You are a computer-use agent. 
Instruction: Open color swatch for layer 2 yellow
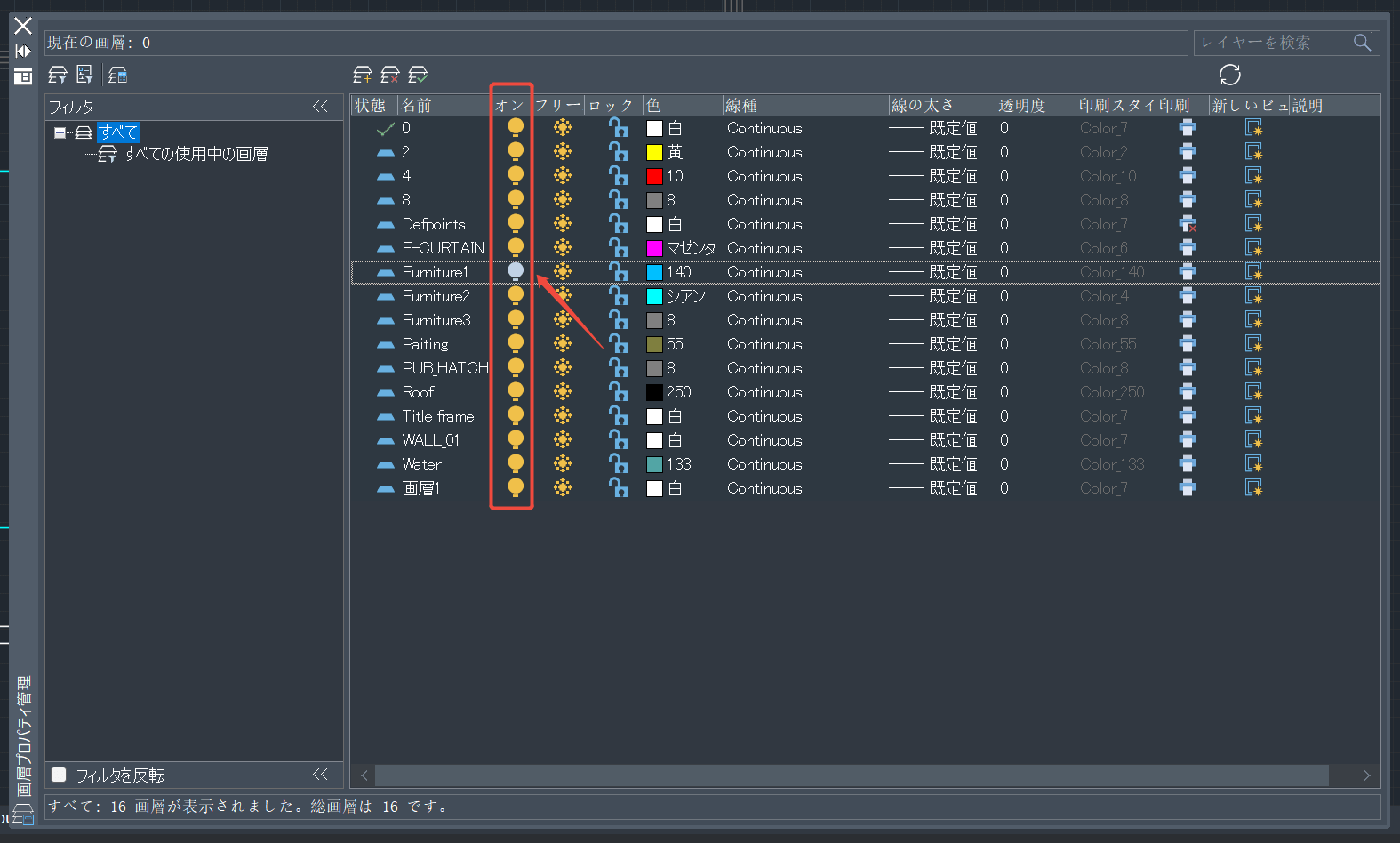coord(654,152)
